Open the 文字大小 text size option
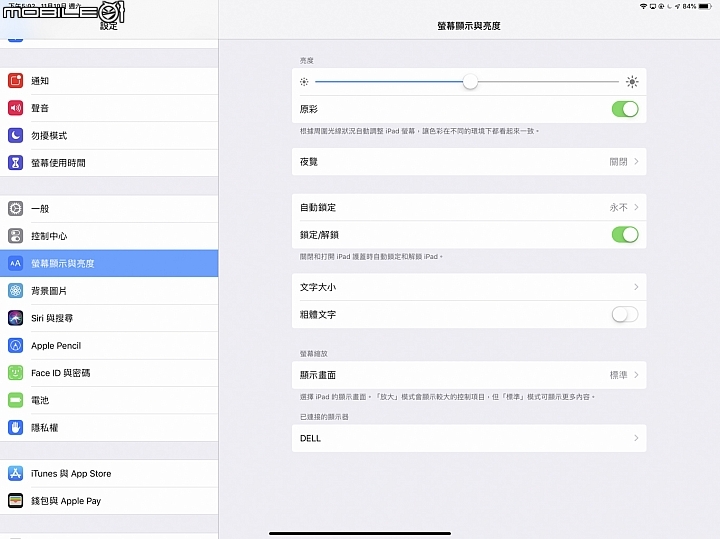 click(469, 287)
